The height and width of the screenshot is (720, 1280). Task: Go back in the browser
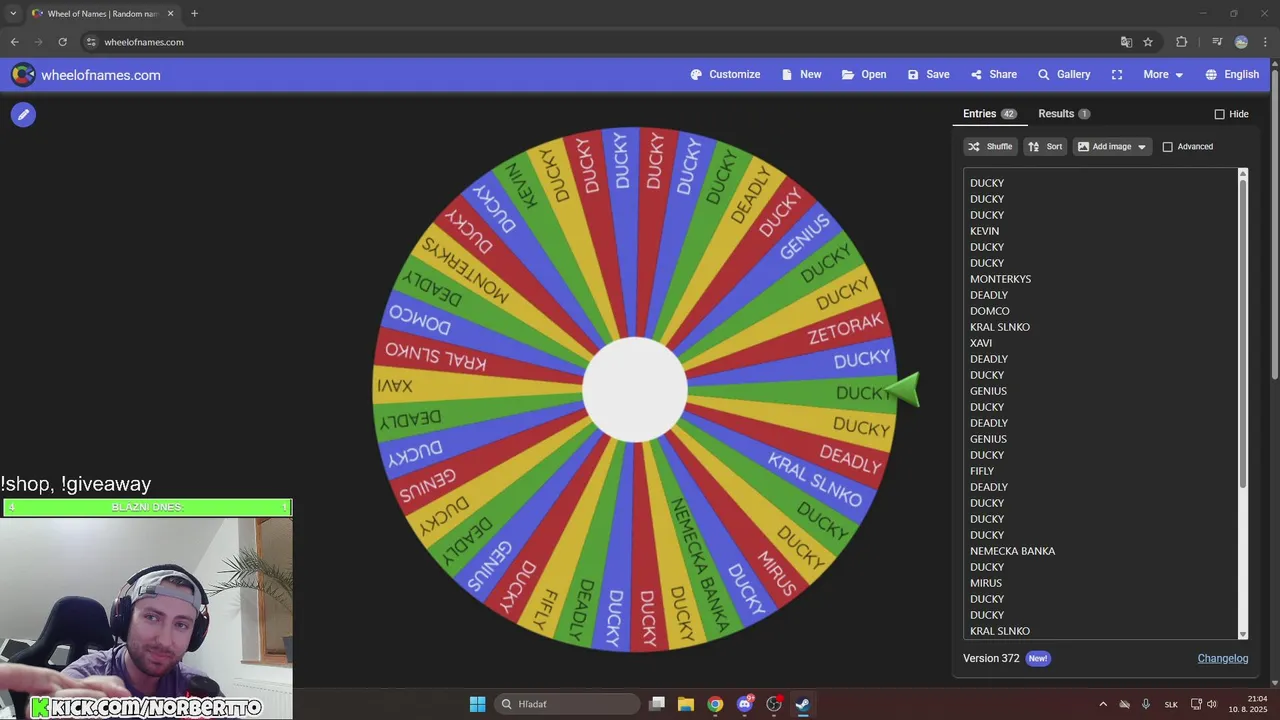(x=14, y=42)
